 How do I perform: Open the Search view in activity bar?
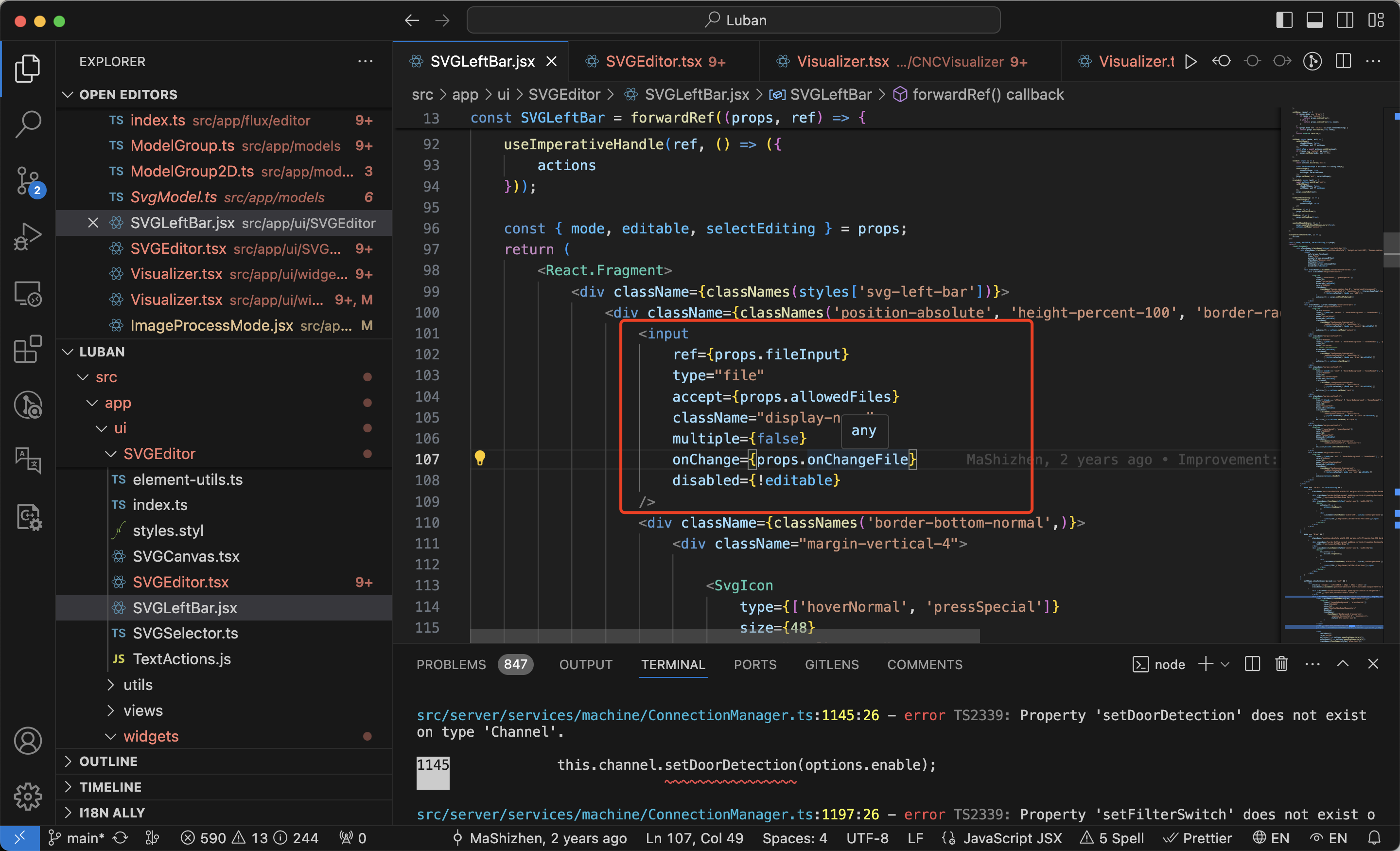[x=27, y=124]
